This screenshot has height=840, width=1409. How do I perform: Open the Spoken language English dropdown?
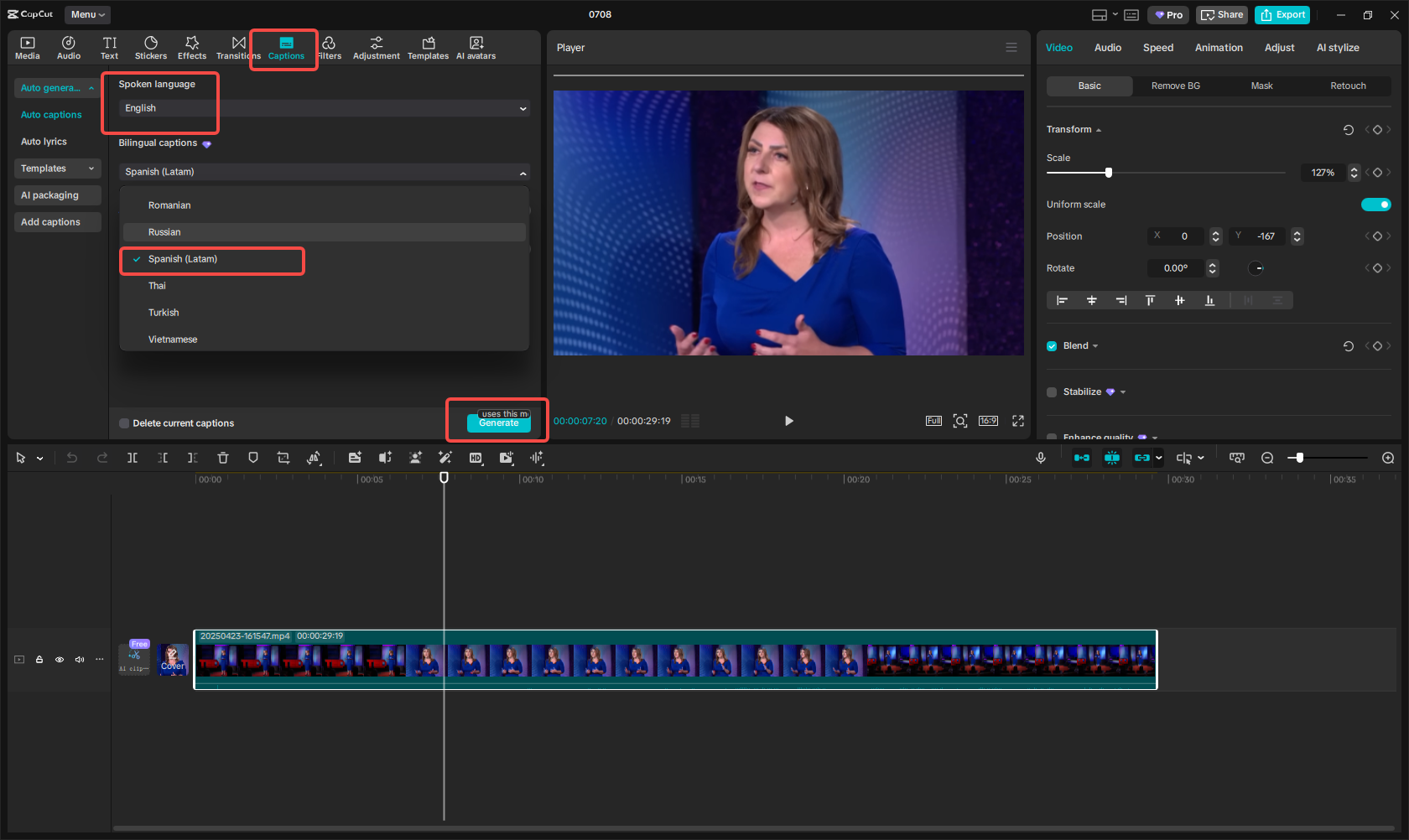pos(323,108)
